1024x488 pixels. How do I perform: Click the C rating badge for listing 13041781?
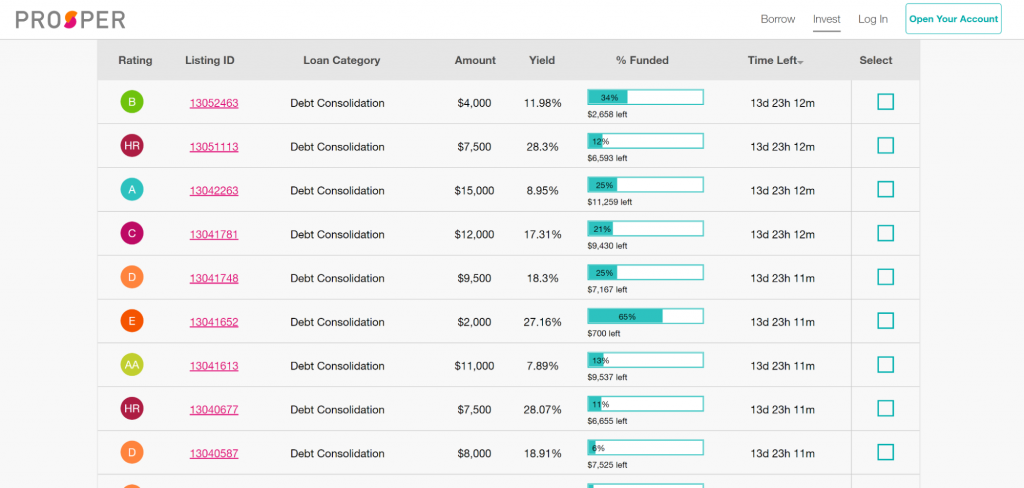(x=132, y=233)
